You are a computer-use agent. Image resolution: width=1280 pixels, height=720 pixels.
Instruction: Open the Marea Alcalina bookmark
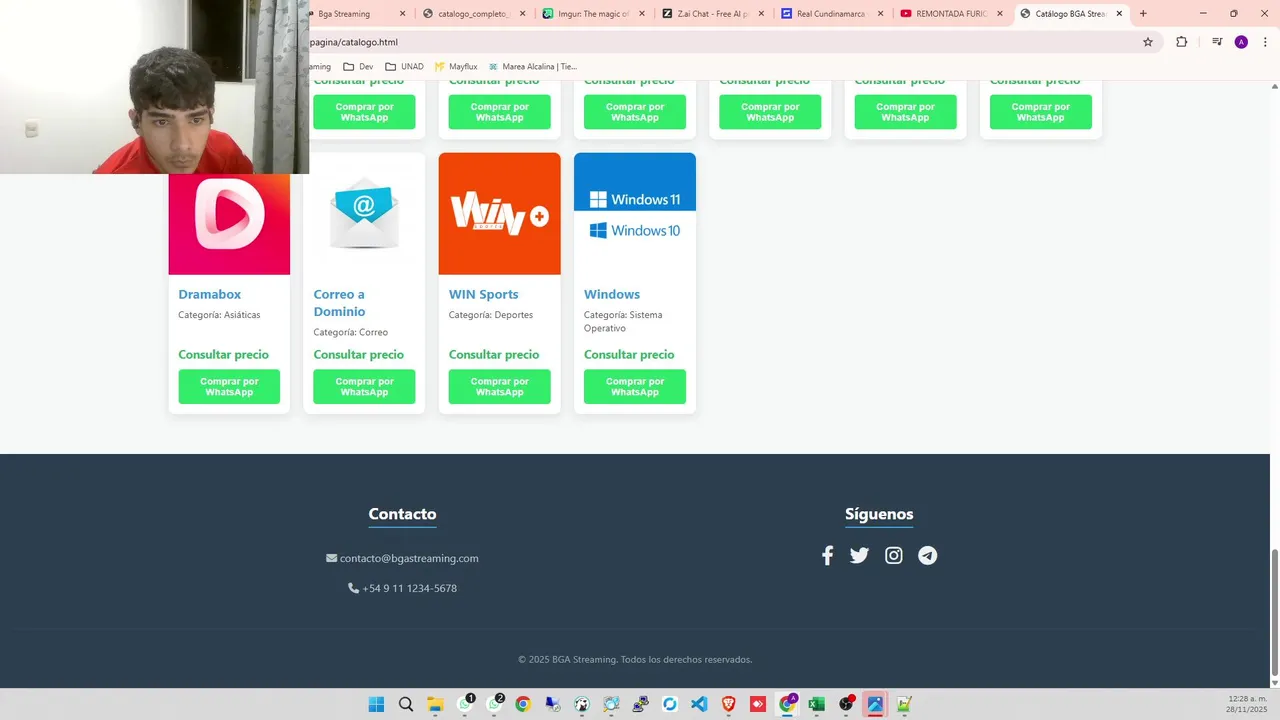point(533,67)
